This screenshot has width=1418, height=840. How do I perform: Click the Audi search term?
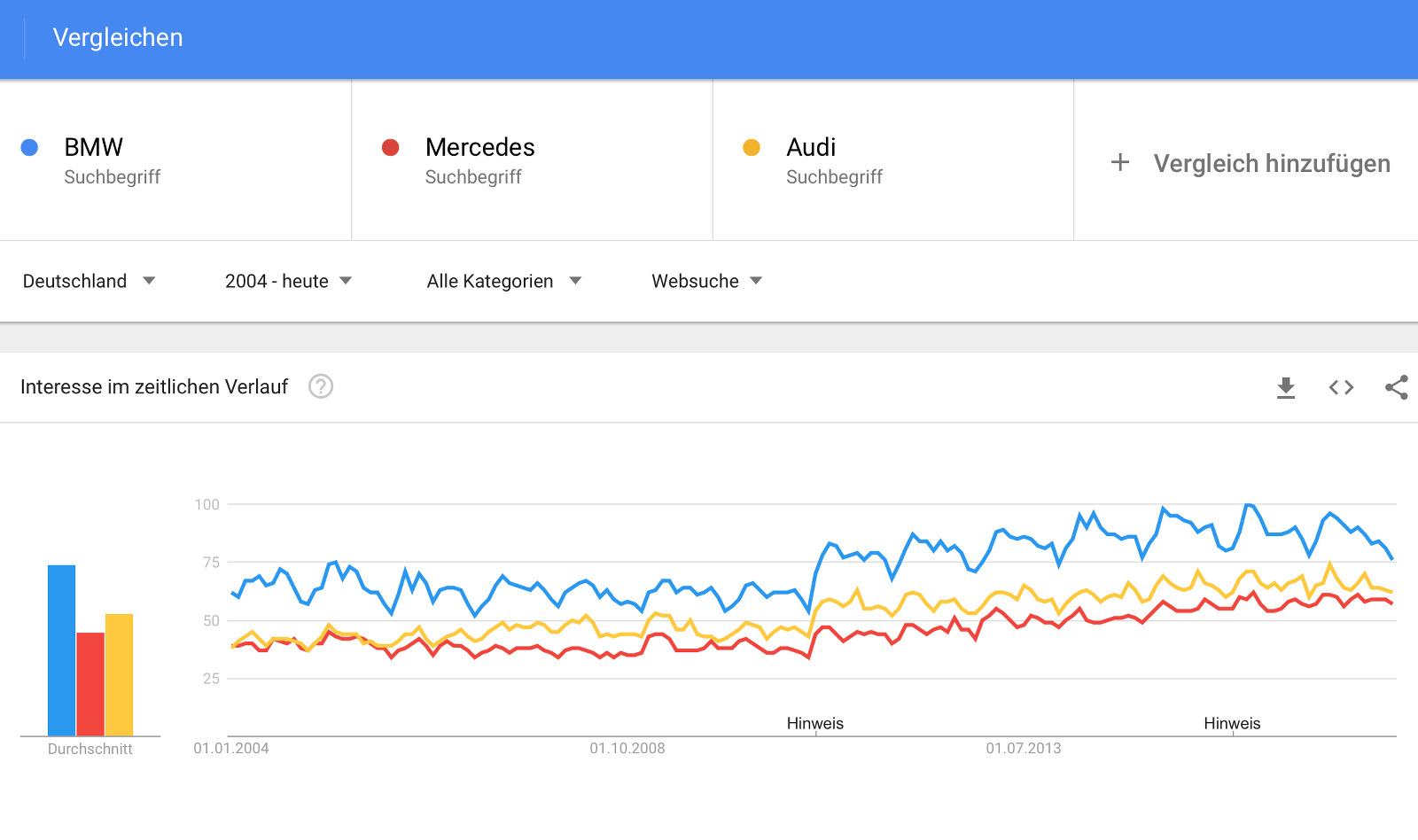pyautogui.click(x=811, y=147)
